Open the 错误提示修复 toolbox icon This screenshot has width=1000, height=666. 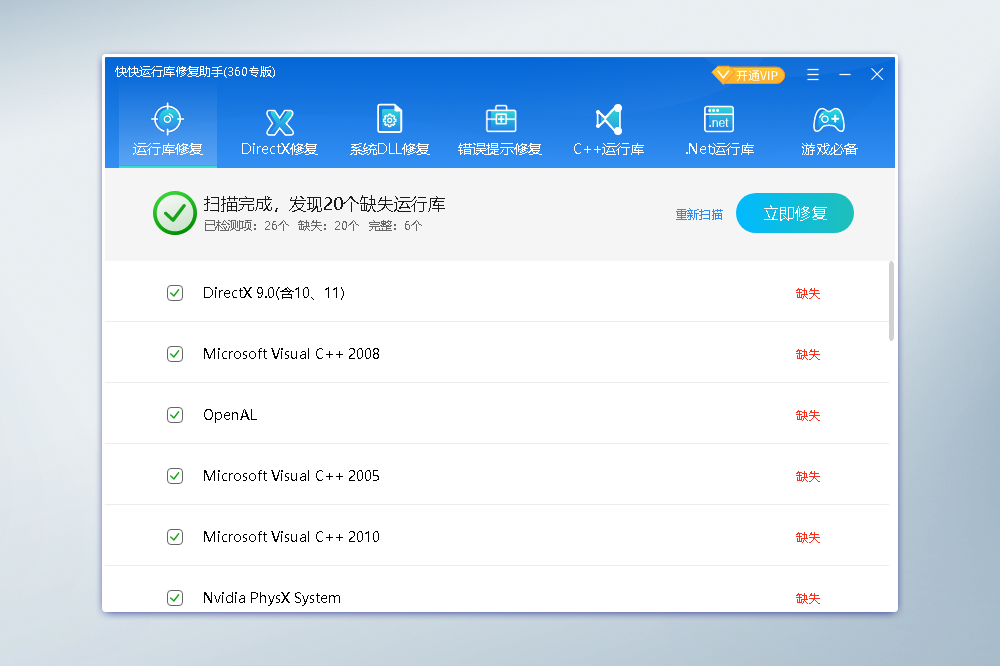point(500,119)
